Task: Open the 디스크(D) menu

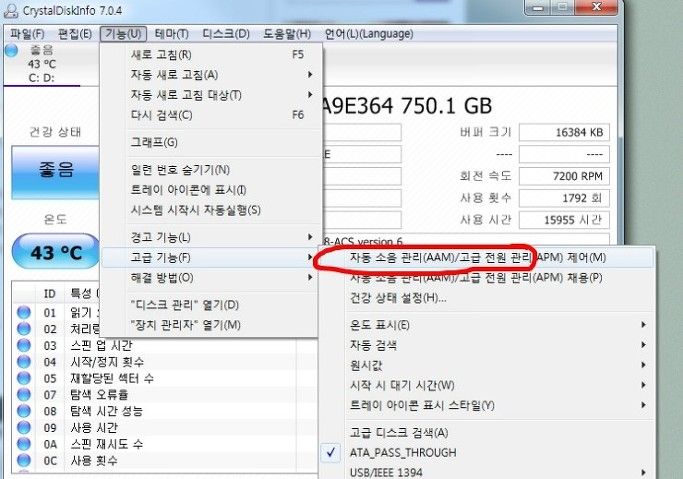Action: 226,34
